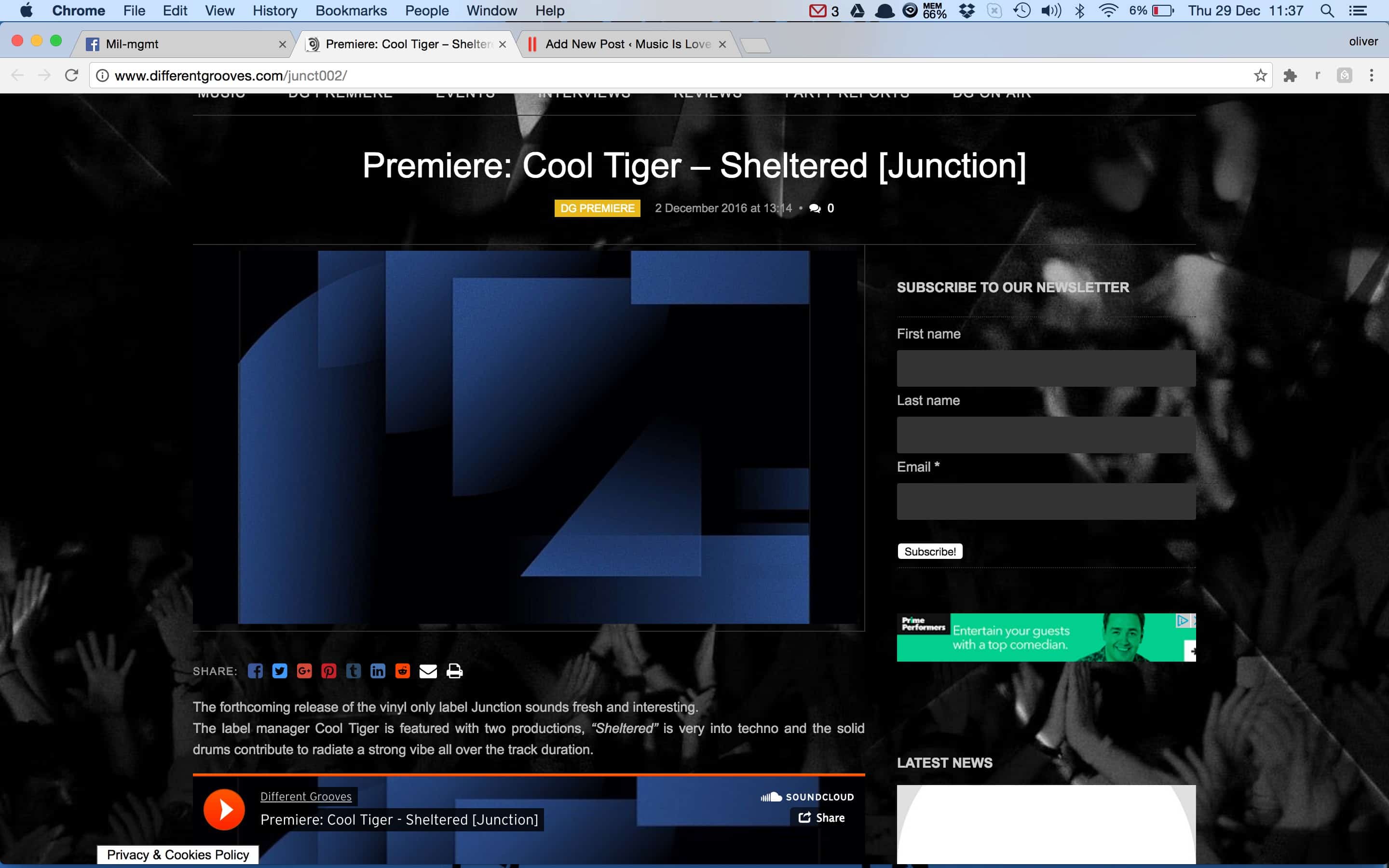This screenshot has height=868, width=1389.
Task: View site information icon in address bar
Action: [102, 76]
